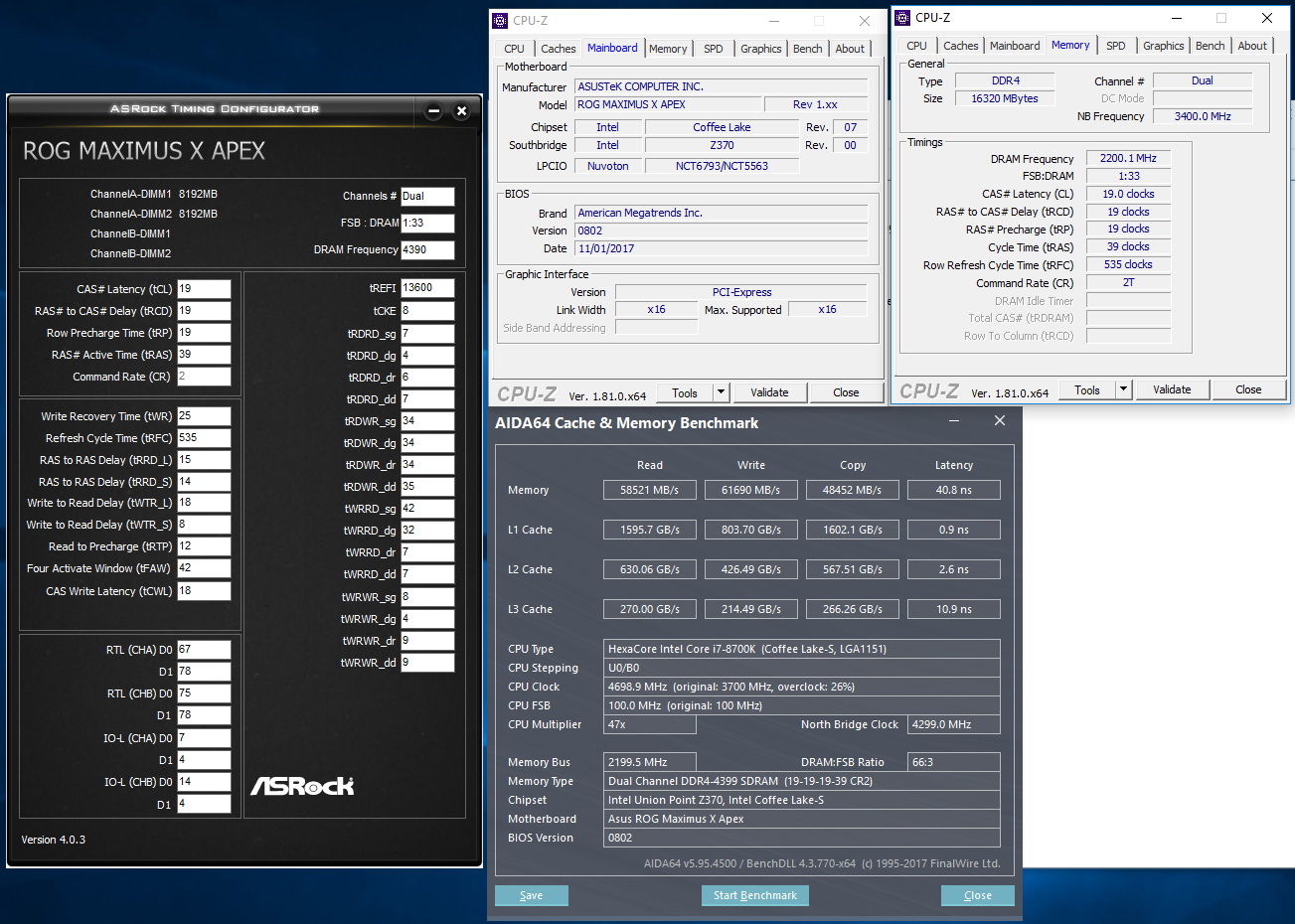
Task: Click the BIOS Version 0802 in CPU-Z Mainboard
Action: pos(722,231)
